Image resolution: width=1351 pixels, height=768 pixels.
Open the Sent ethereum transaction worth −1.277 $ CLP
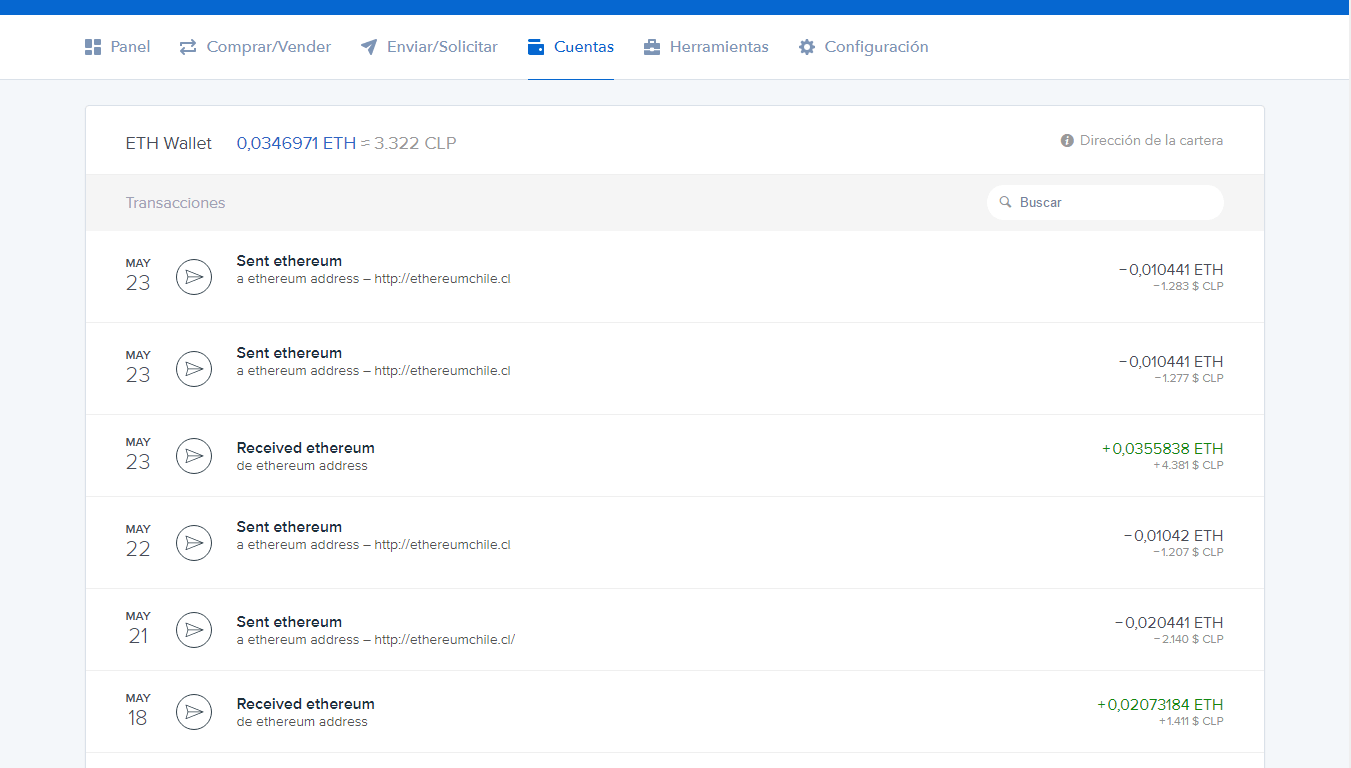tap(675, 369)
